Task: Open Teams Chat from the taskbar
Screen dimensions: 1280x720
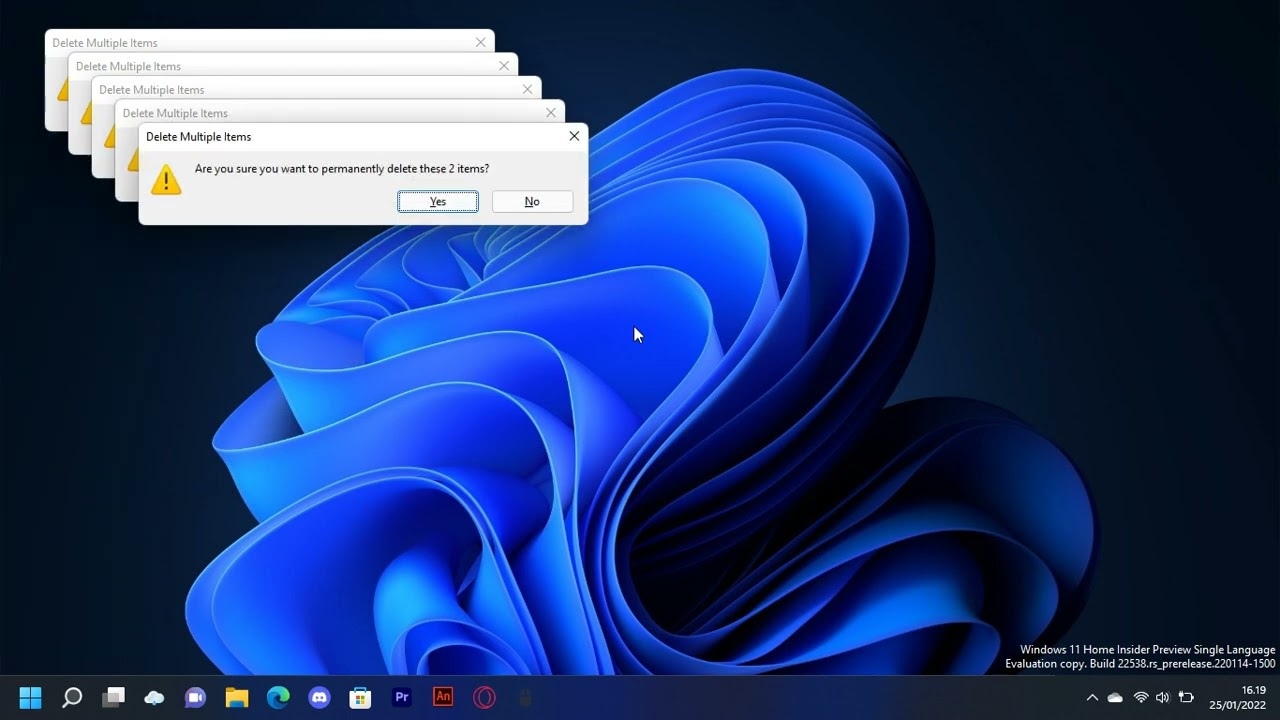Action: coord(195,697)
